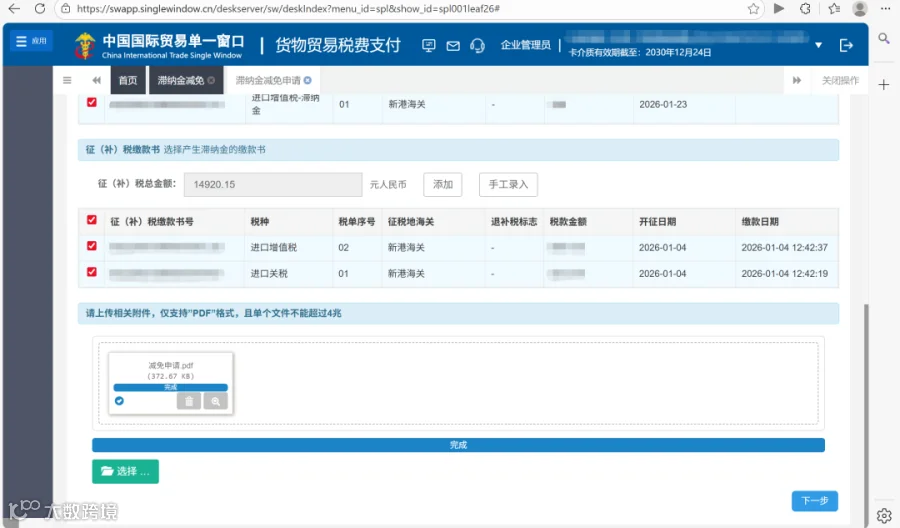Go back with the browser back arrow
The image size is (900, 528).
pyautogui.click(x=14, y=9)
